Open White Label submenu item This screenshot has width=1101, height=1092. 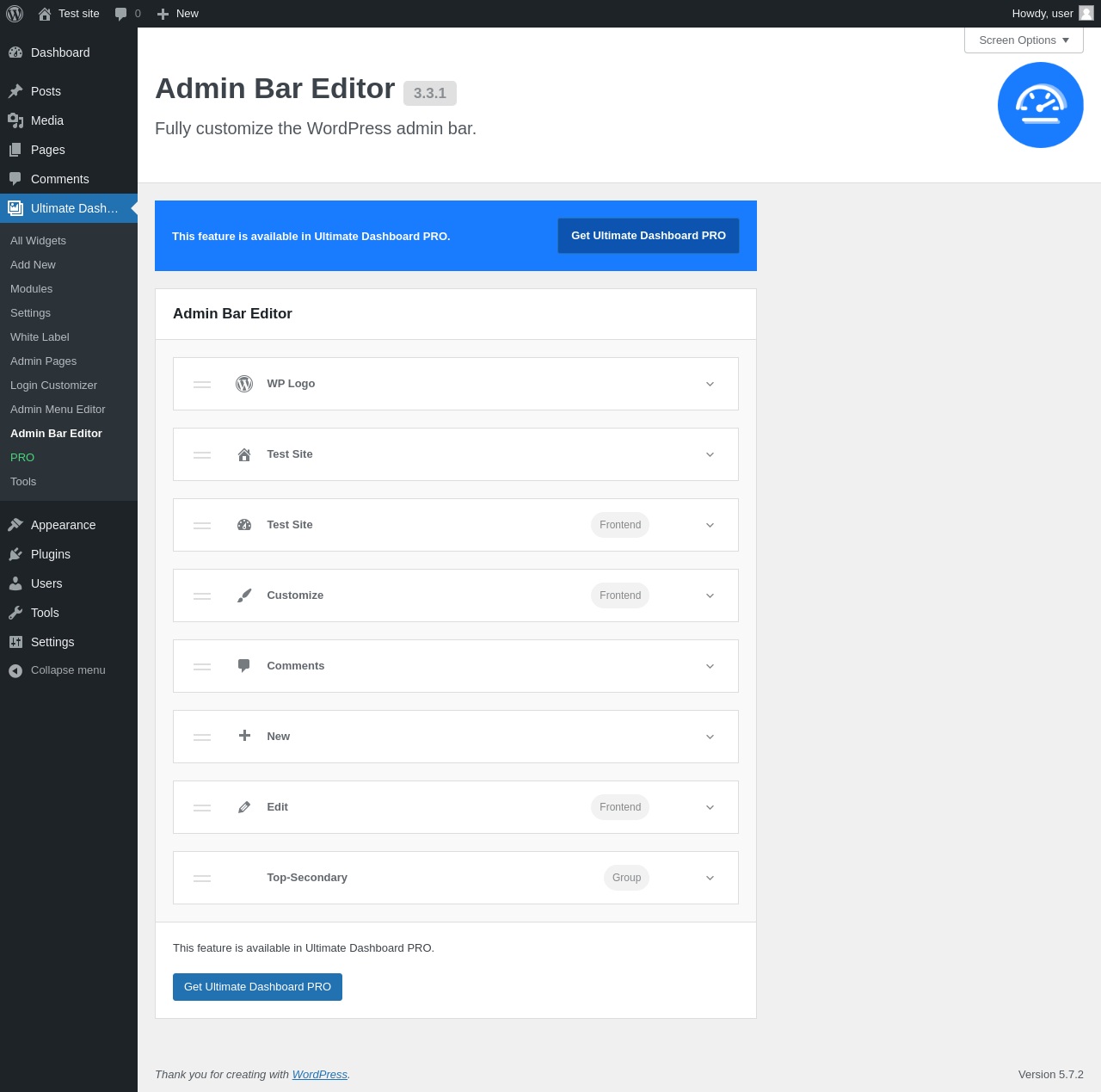(69, 337)
